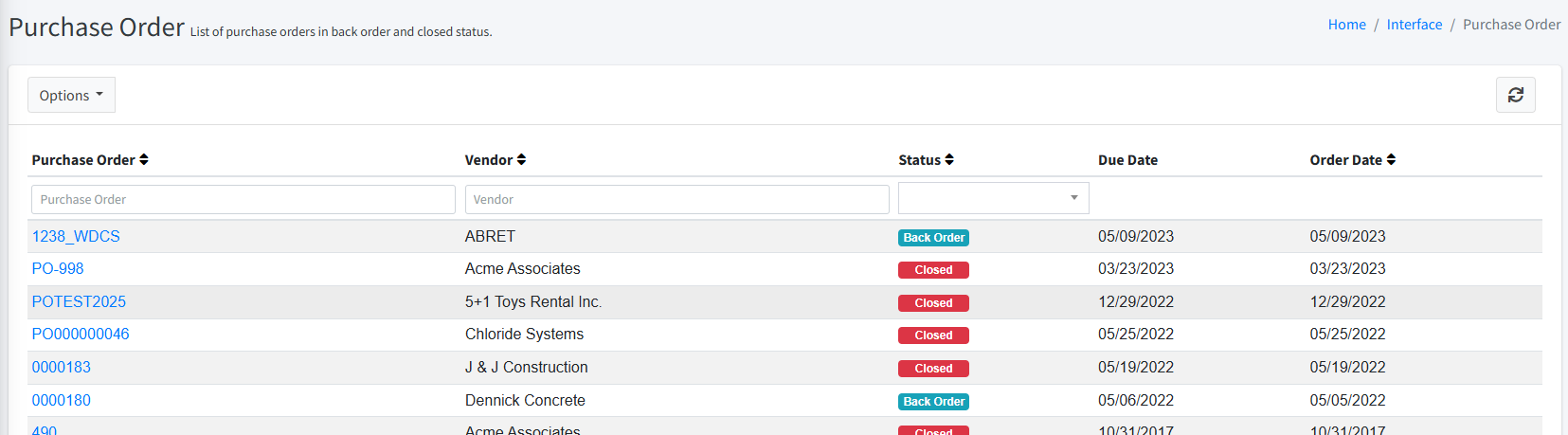
Task: Select purchase order 0000183
Action: pos(62,367)
